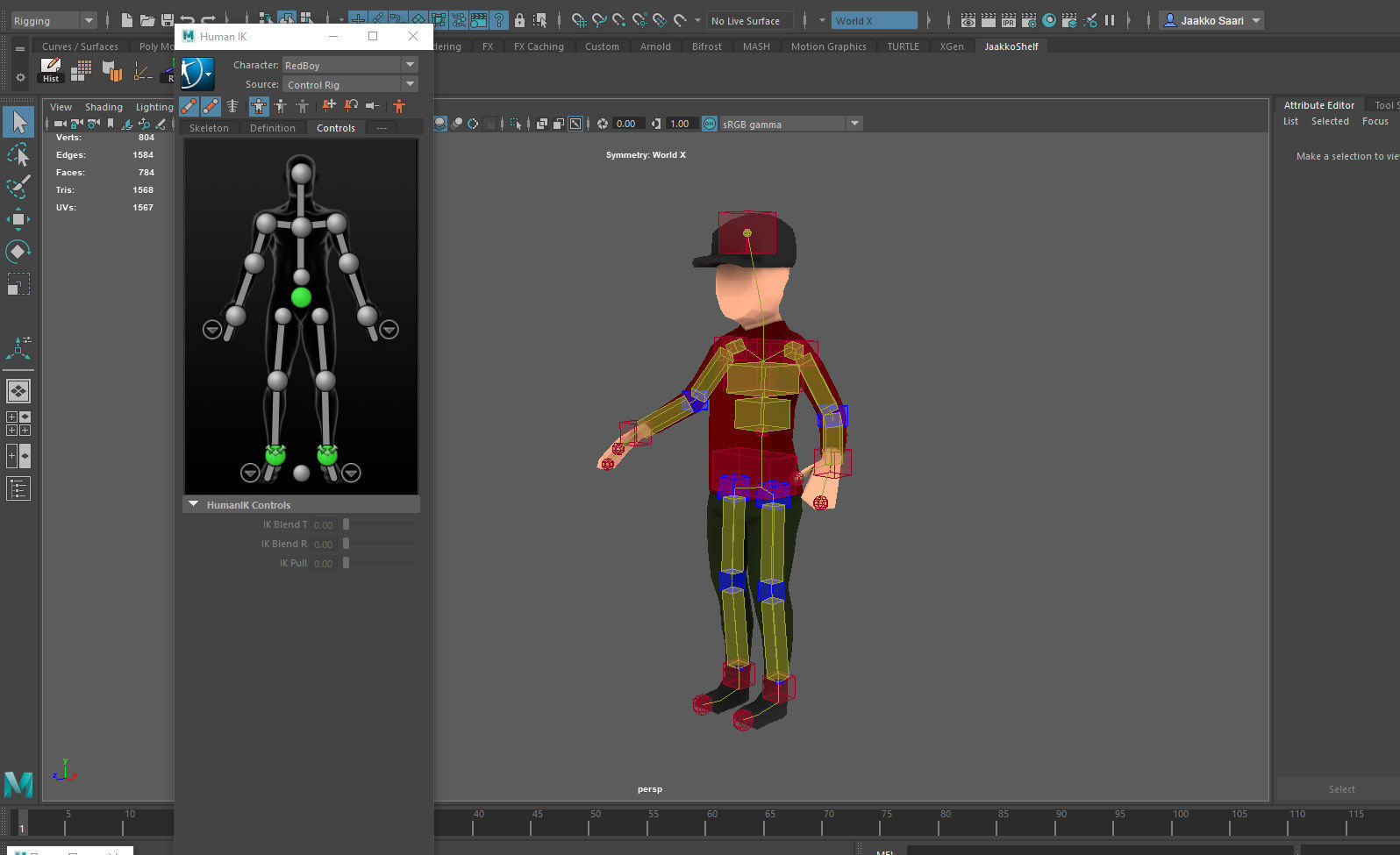Screen dimensions: 1400x855
Task: Click the gamma value field 1.00
Action: (x=682, y=124)
